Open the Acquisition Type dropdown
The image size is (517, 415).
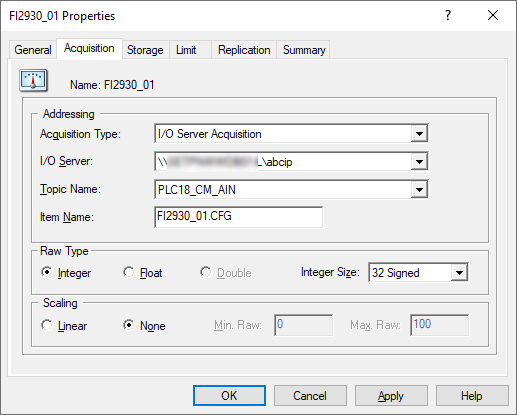(x=419, y=134)
